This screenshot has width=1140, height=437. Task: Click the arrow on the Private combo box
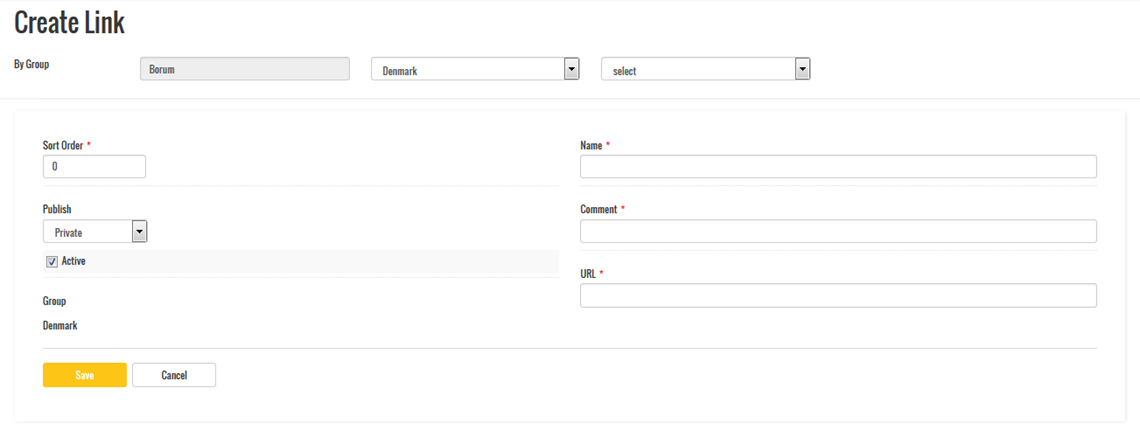pyautogui.click(x=139, y=232)
